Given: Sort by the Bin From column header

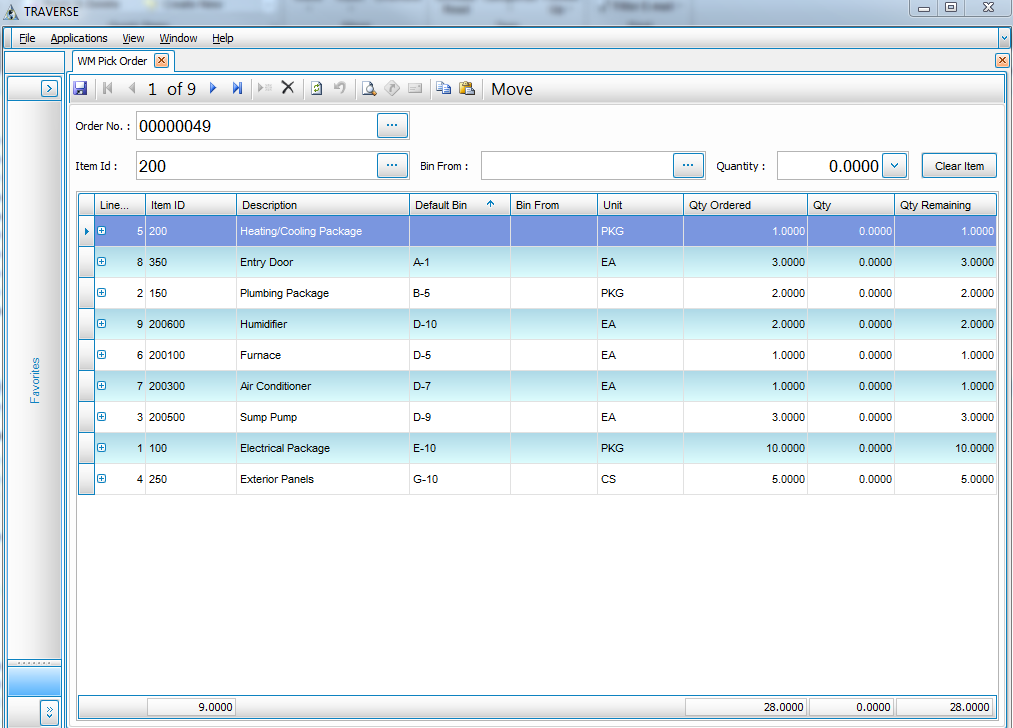Looking at the screenshot, I should [554, 205].
